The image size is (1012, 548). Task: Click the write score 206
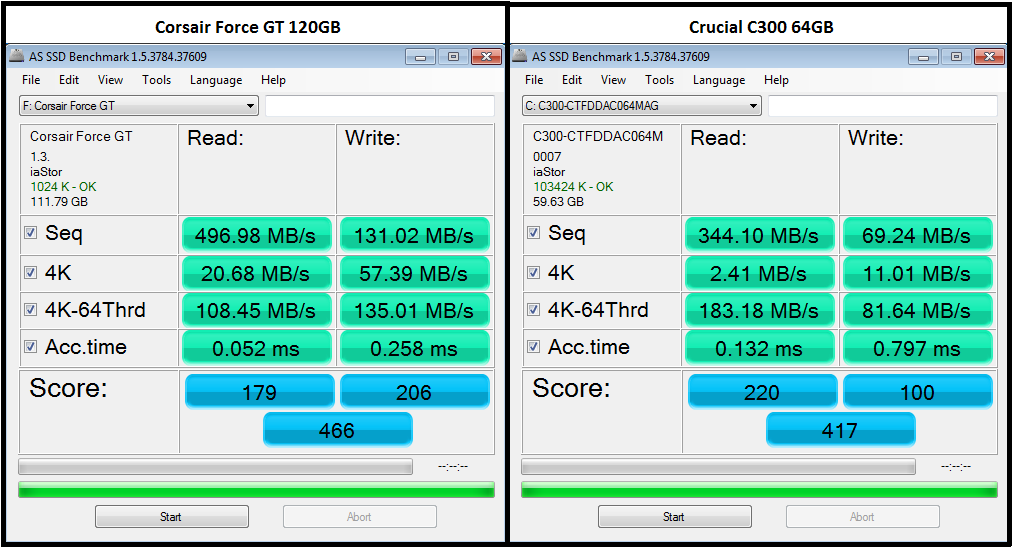point(414,392)
